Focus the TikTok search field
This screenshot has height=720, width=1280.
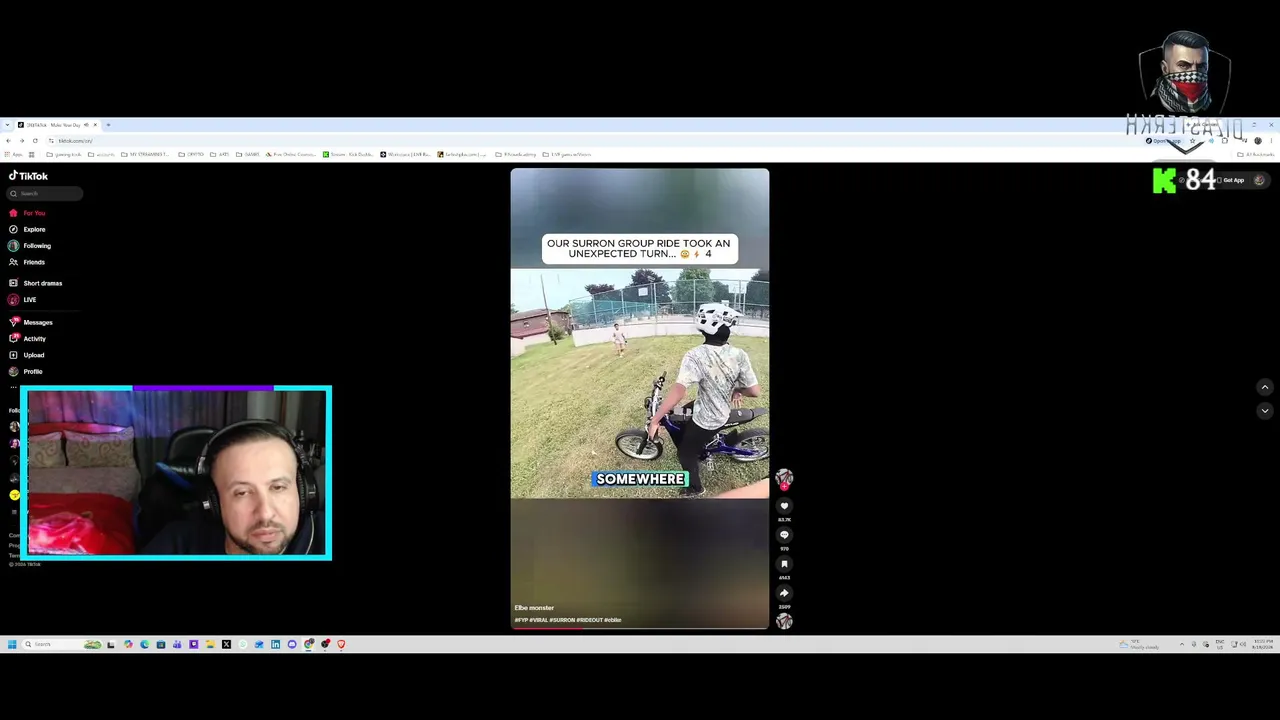(x=45, y=193)
